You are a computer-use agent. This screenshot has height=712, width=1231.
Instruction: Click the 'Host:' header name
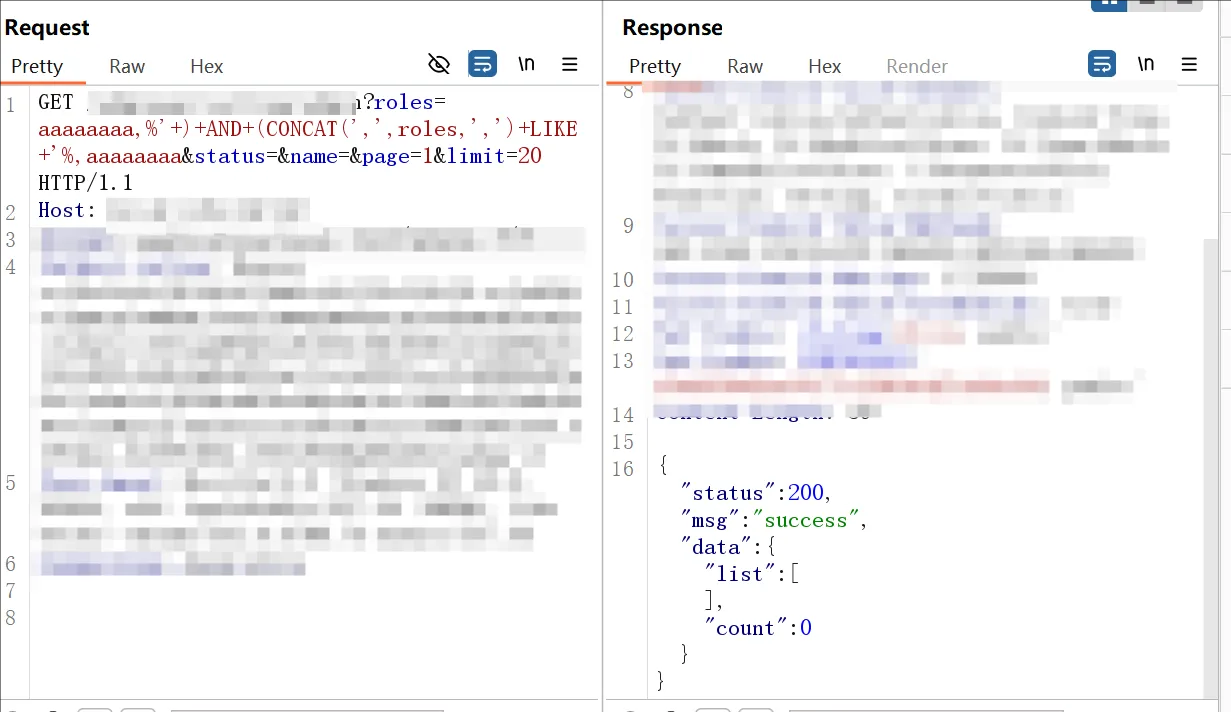pyautogui.click(x=66, y=211)
